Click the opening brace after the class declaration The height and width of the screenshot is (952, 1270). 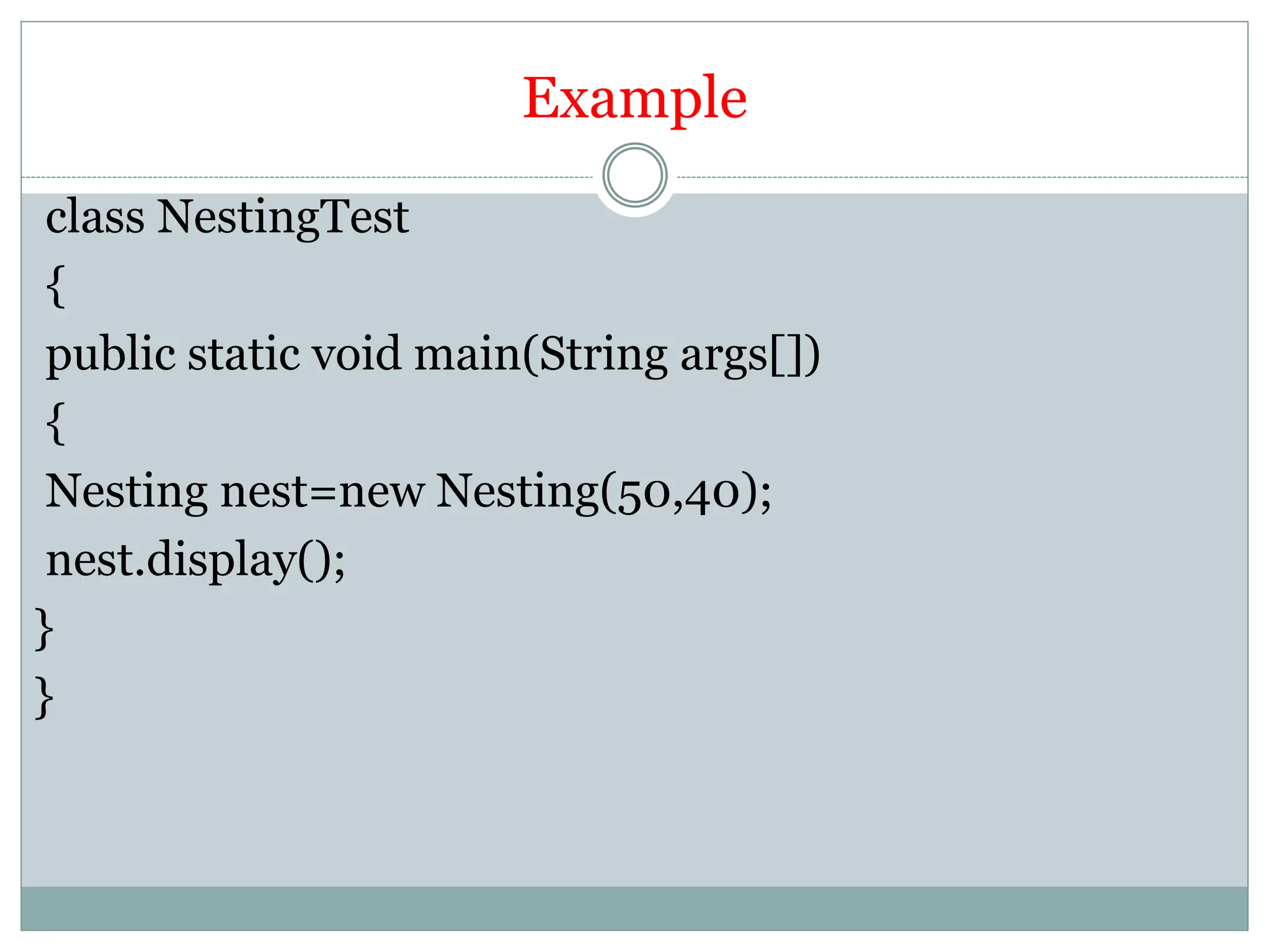pyautogui.click(x=56, y=286)
